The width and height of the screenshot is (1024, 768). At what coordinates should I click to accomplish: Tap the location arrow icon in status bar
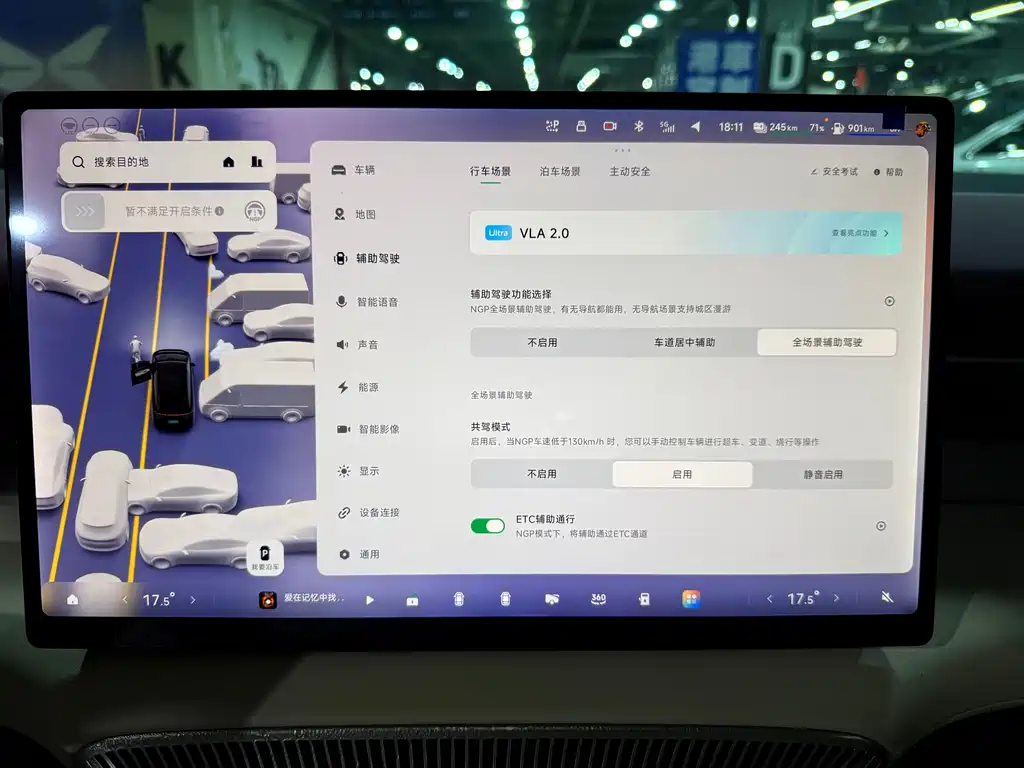pos(696,127)
